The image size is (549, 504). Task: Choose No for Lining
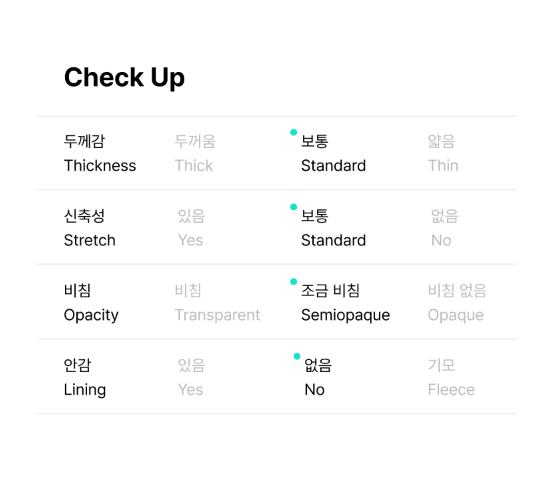coord(318,377)
